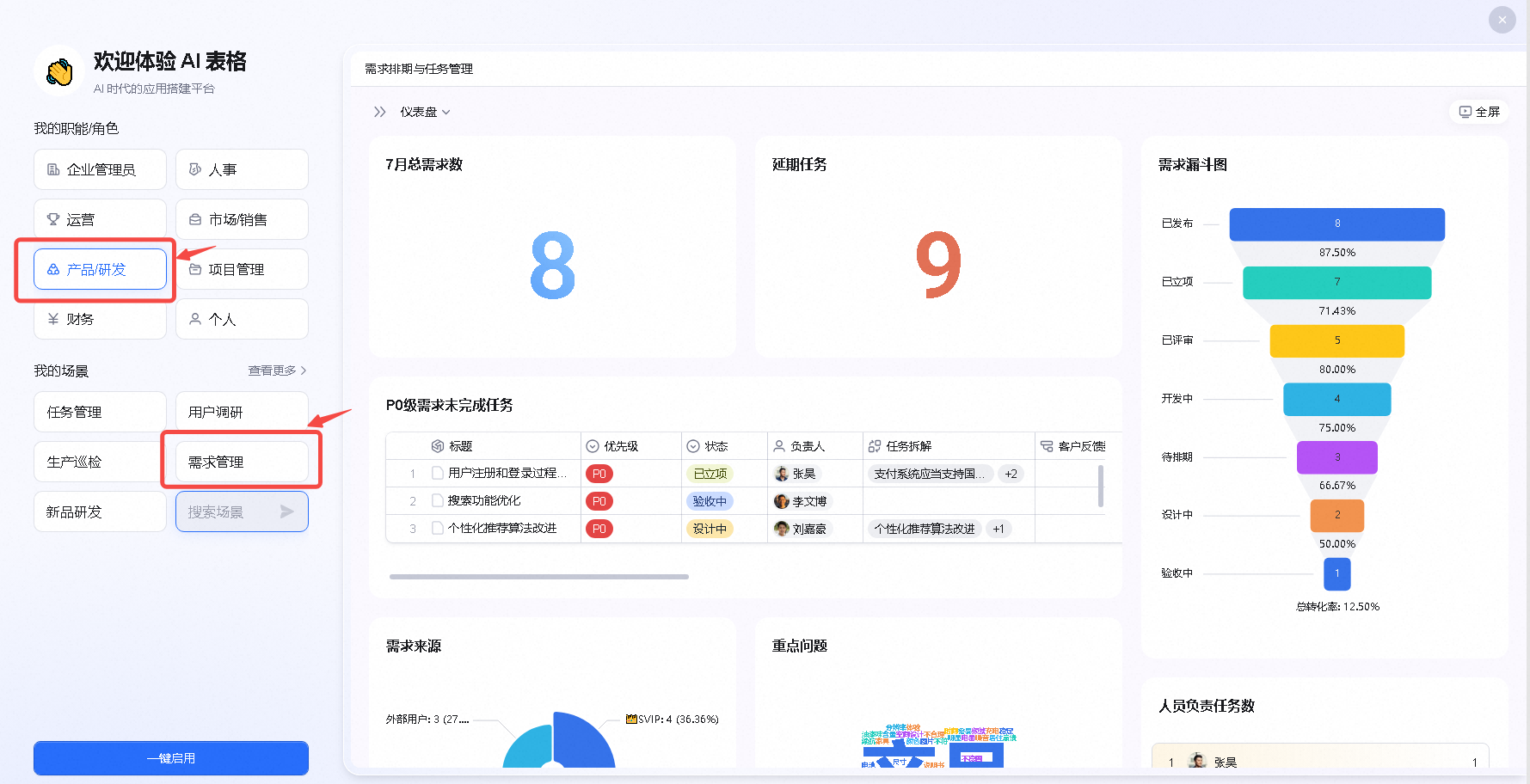1530x784 pixels.
Task: Click the 标题 column header icon
Action: tap(438, 446)
